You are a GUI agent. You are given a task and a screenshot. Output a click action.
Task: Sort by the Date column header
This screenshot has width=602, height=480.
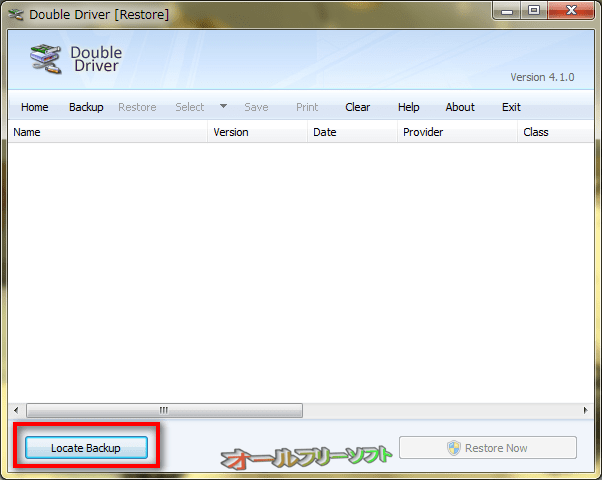coord(352,132)
